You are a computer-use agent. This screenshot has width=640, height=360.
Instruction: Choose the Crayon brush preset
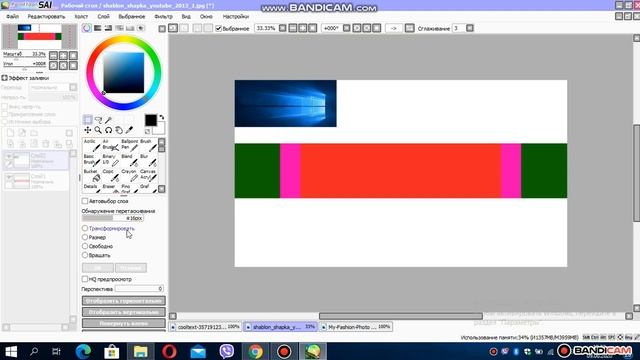coord(130,175)
